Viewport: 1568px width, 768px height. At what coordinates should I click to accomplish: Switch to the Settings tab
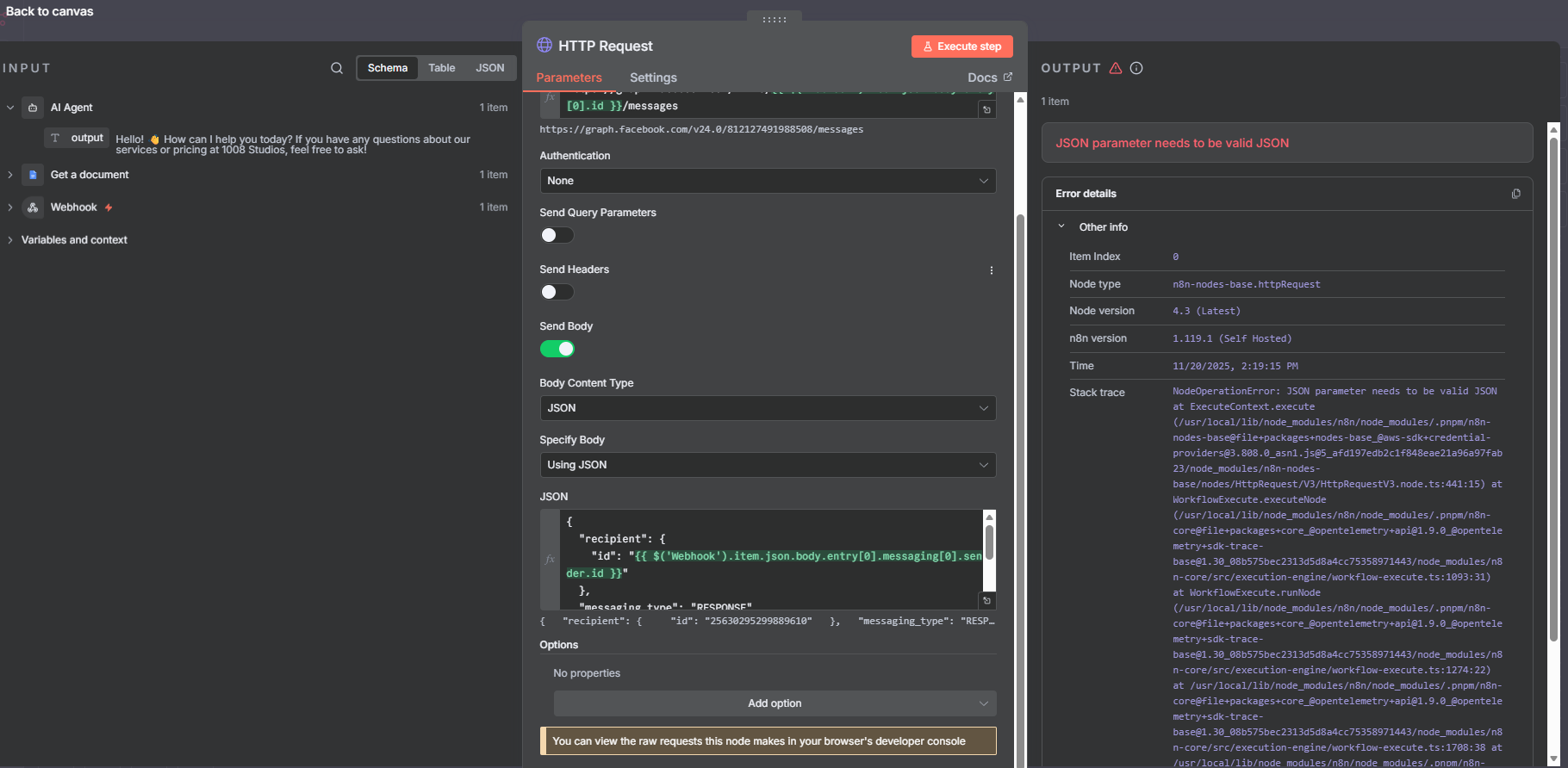(653, 77)
